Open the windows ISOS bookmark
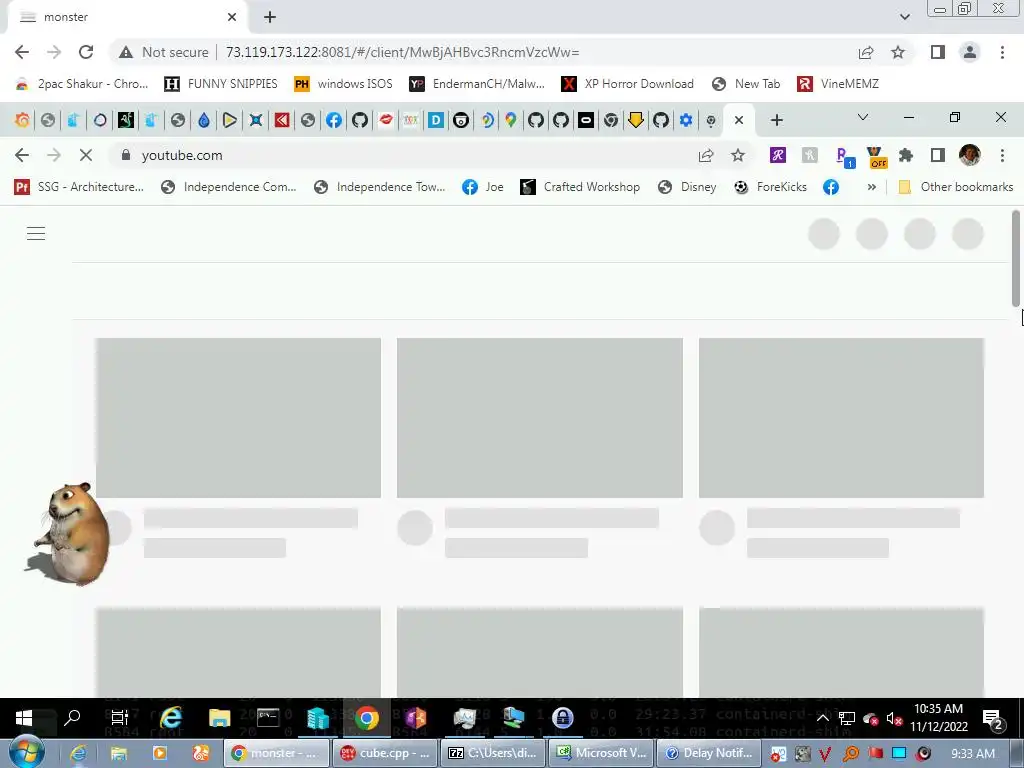Viewport: 1024px width, 768px height. coord(344,84)
